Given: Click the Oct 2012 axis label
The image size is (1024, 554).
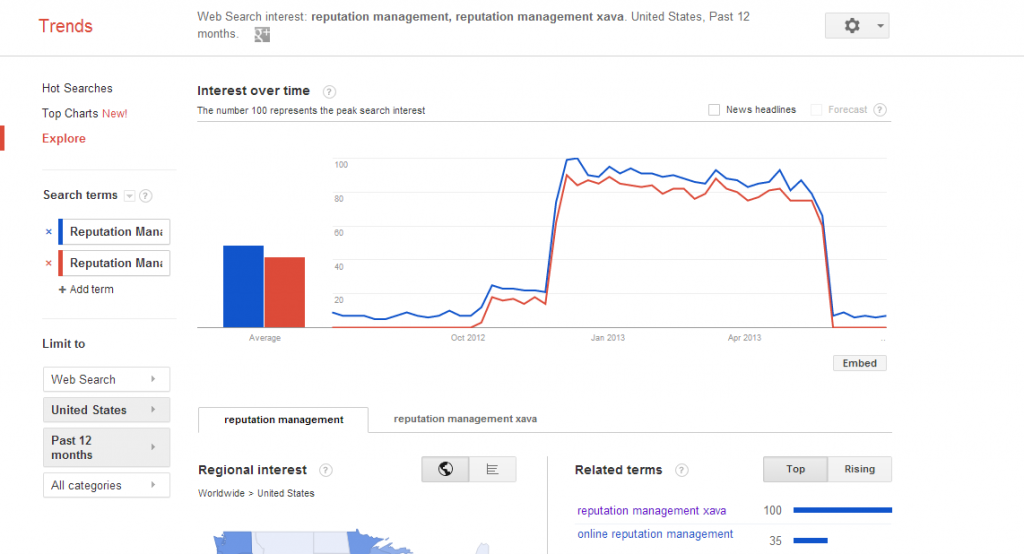Looking at the screenshot, I should tap(468, 338).
